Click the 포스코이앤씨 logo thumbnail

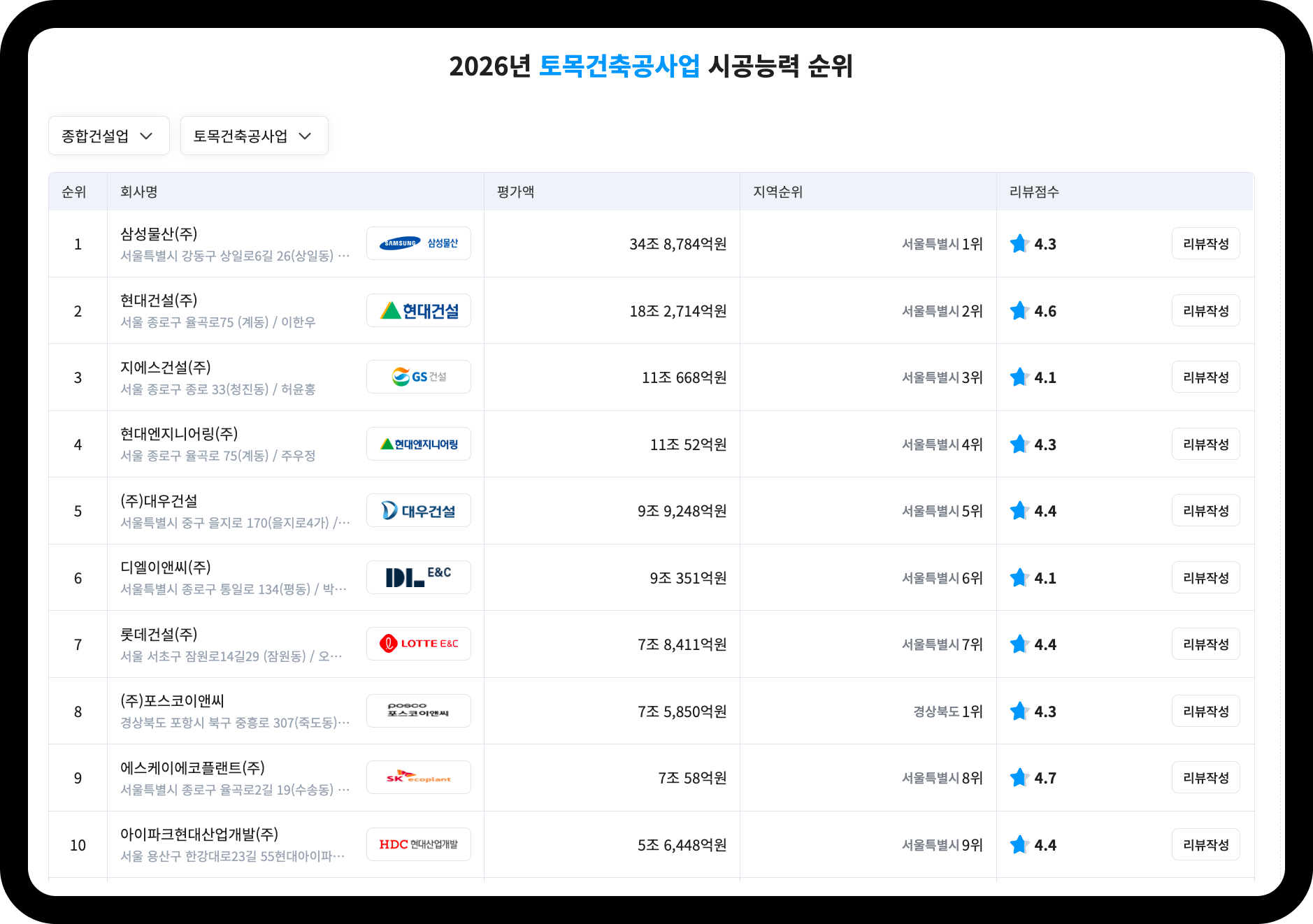419,711
